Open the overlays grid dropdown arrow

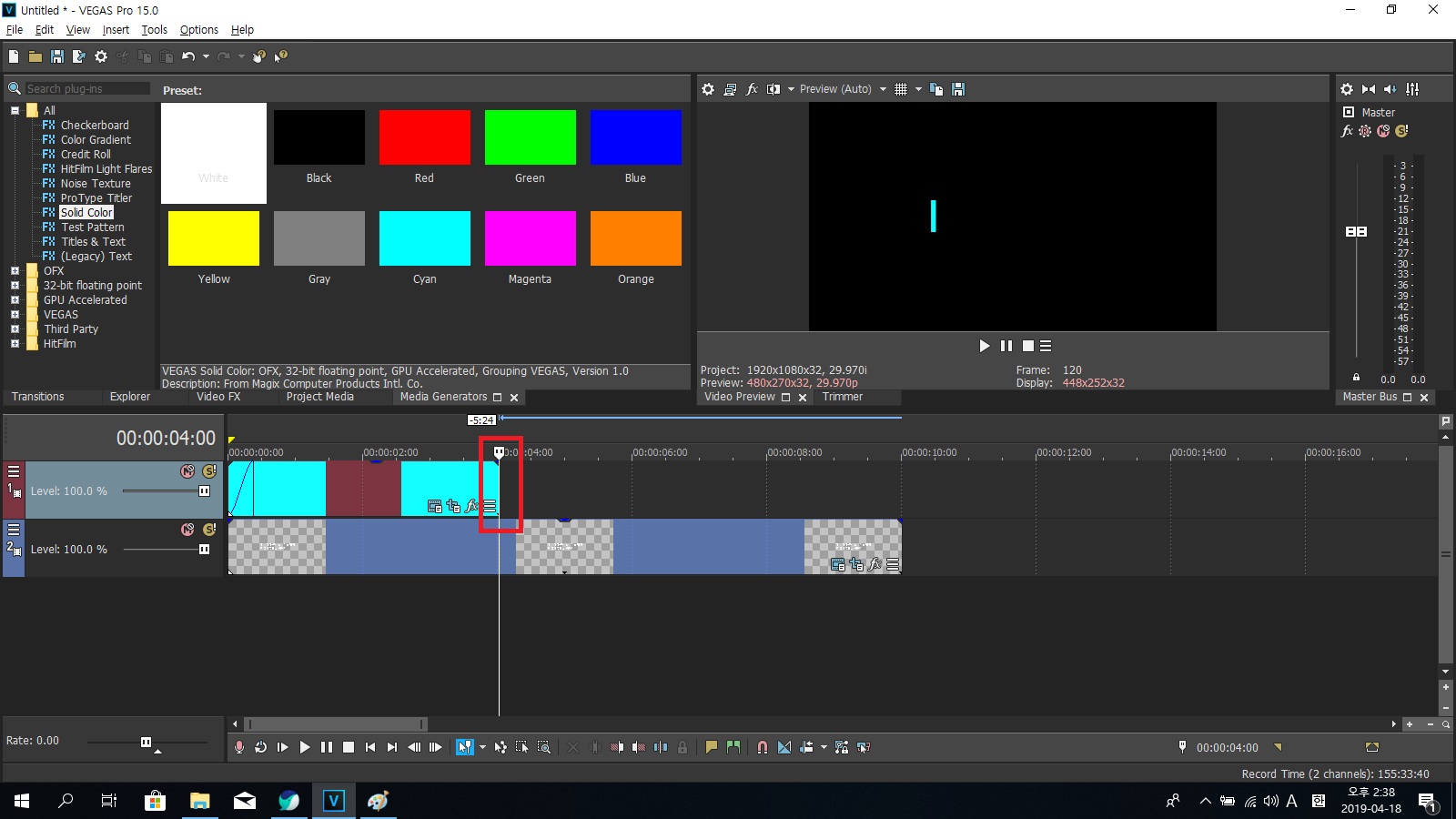click(918, 89)
